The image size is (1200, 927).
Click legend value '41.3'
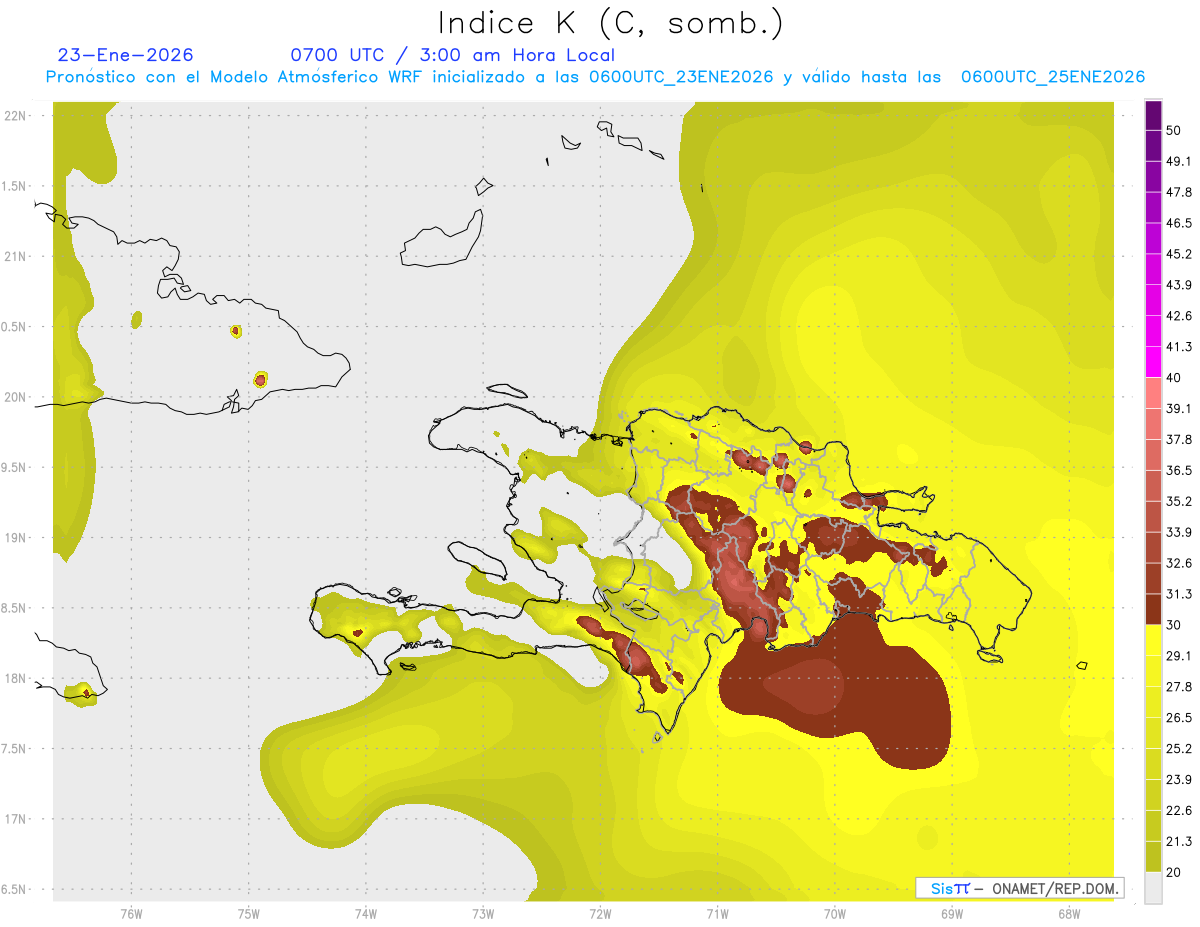pos(1179,347)
